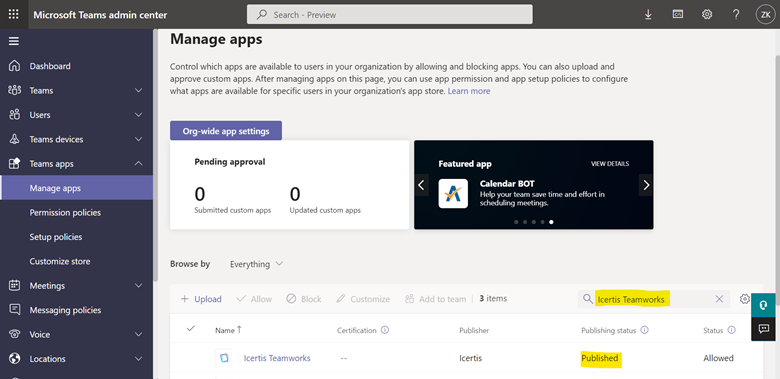Show next featured app arrow
Image resolution: width=780 pixels, height=379 pixels.
click(646, 185)
